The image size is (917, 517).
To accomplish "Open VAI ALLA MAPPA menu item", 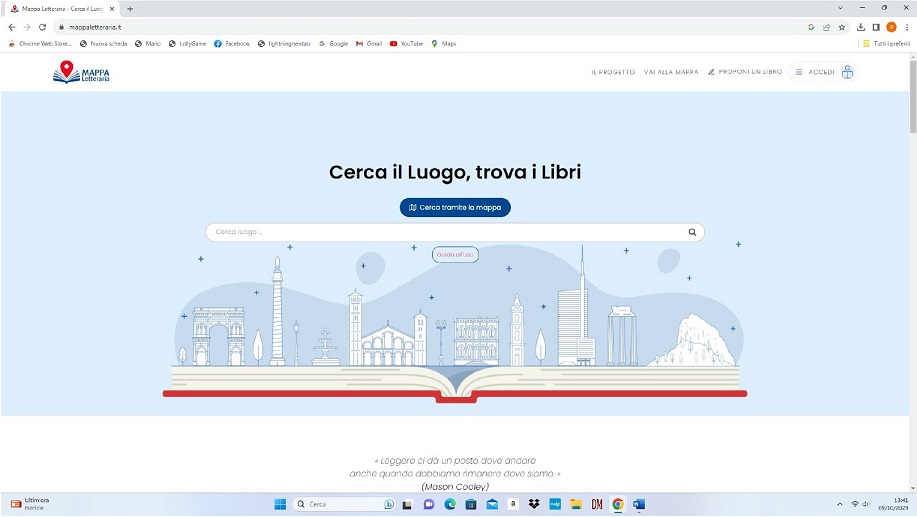I will (x=671, y=72).
